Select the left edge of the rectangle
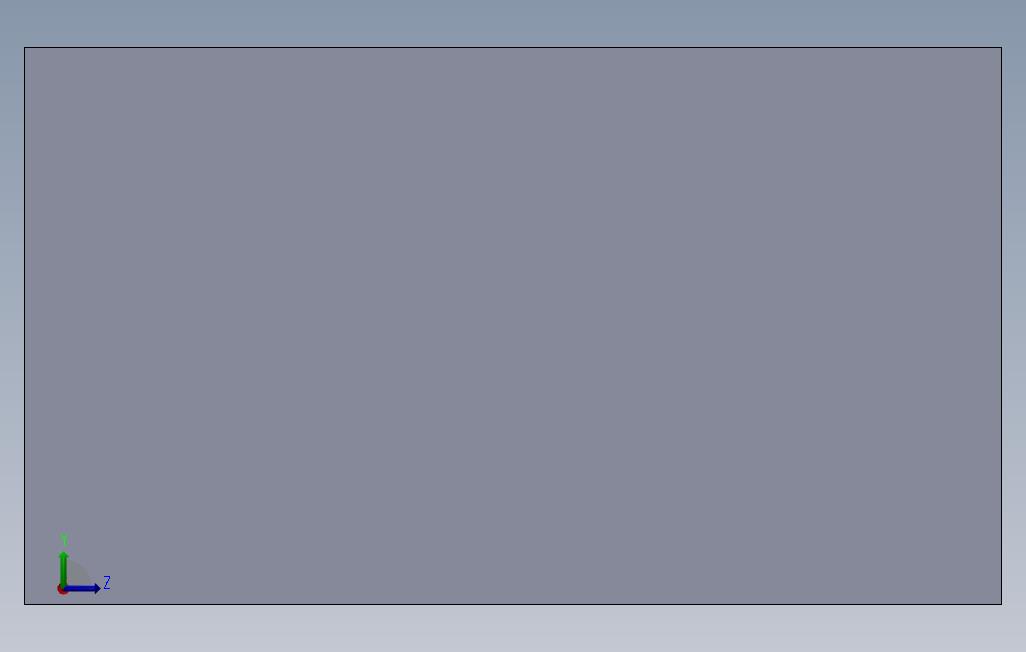Screen dimensions: 1026x652 click(x=24, y=325)
